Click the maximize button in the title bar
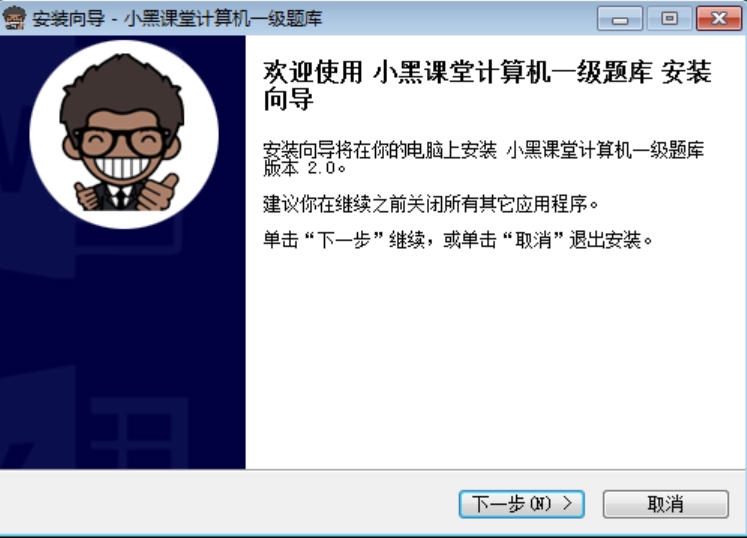Viewport: 747px width, 538px height. click(x=669, y=18)
